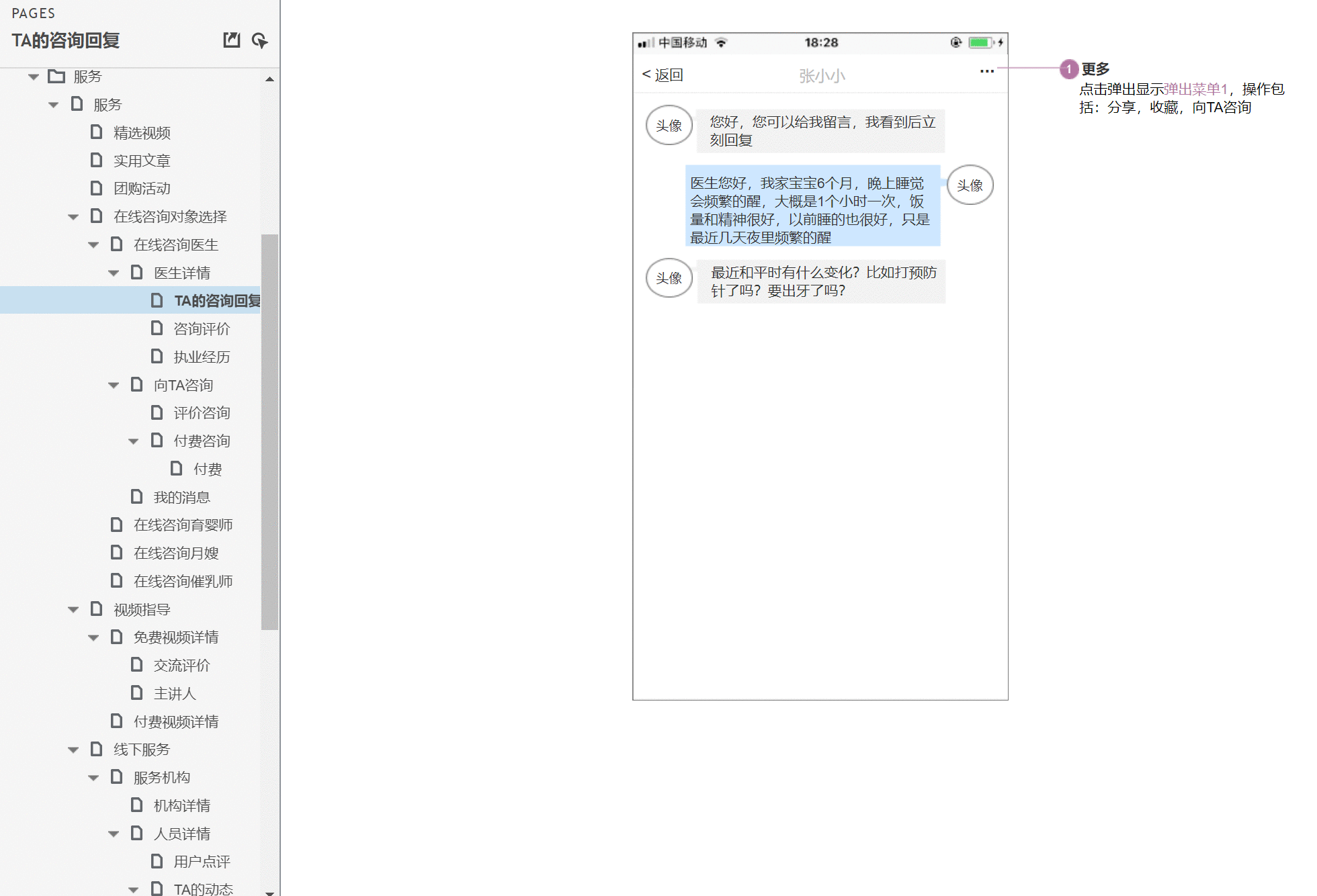Open the 执业经历 page
This screenshot has height=896, width=1317.
click(x=202, y=357)
